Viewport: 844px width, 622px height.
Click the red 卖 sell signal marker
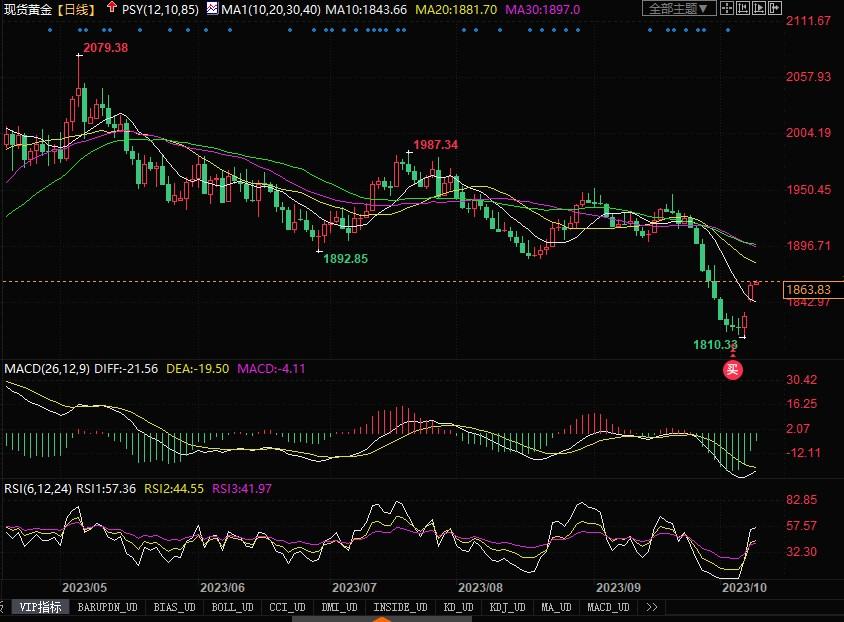coord(733,369)
